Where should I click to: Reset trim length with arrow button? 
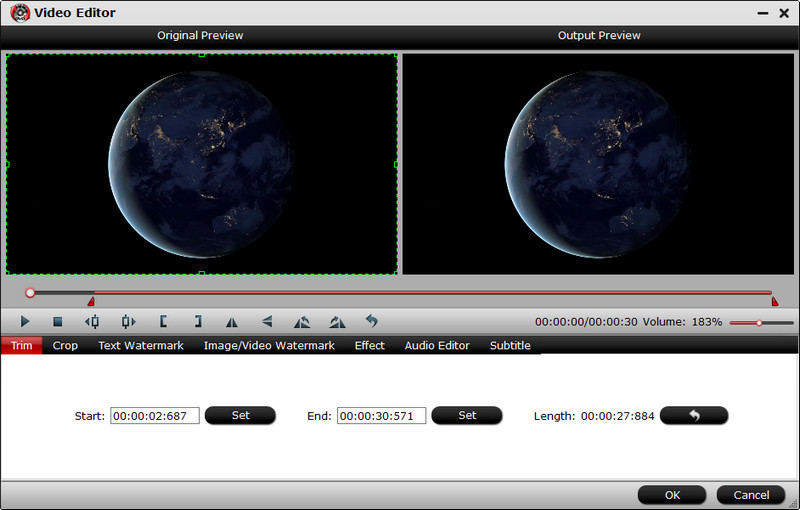click(694, 415)
